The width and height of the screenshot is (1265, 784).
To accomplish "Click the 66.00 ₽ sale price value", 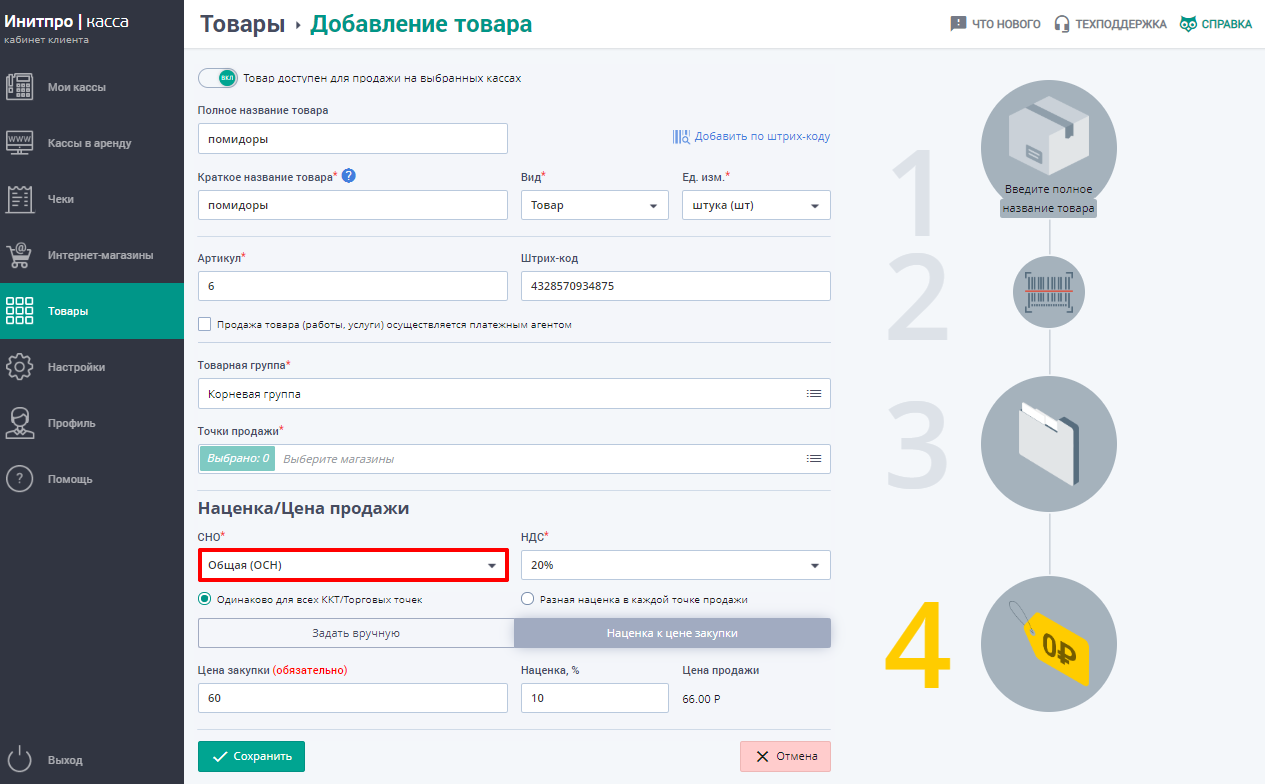I will (700, 699).
